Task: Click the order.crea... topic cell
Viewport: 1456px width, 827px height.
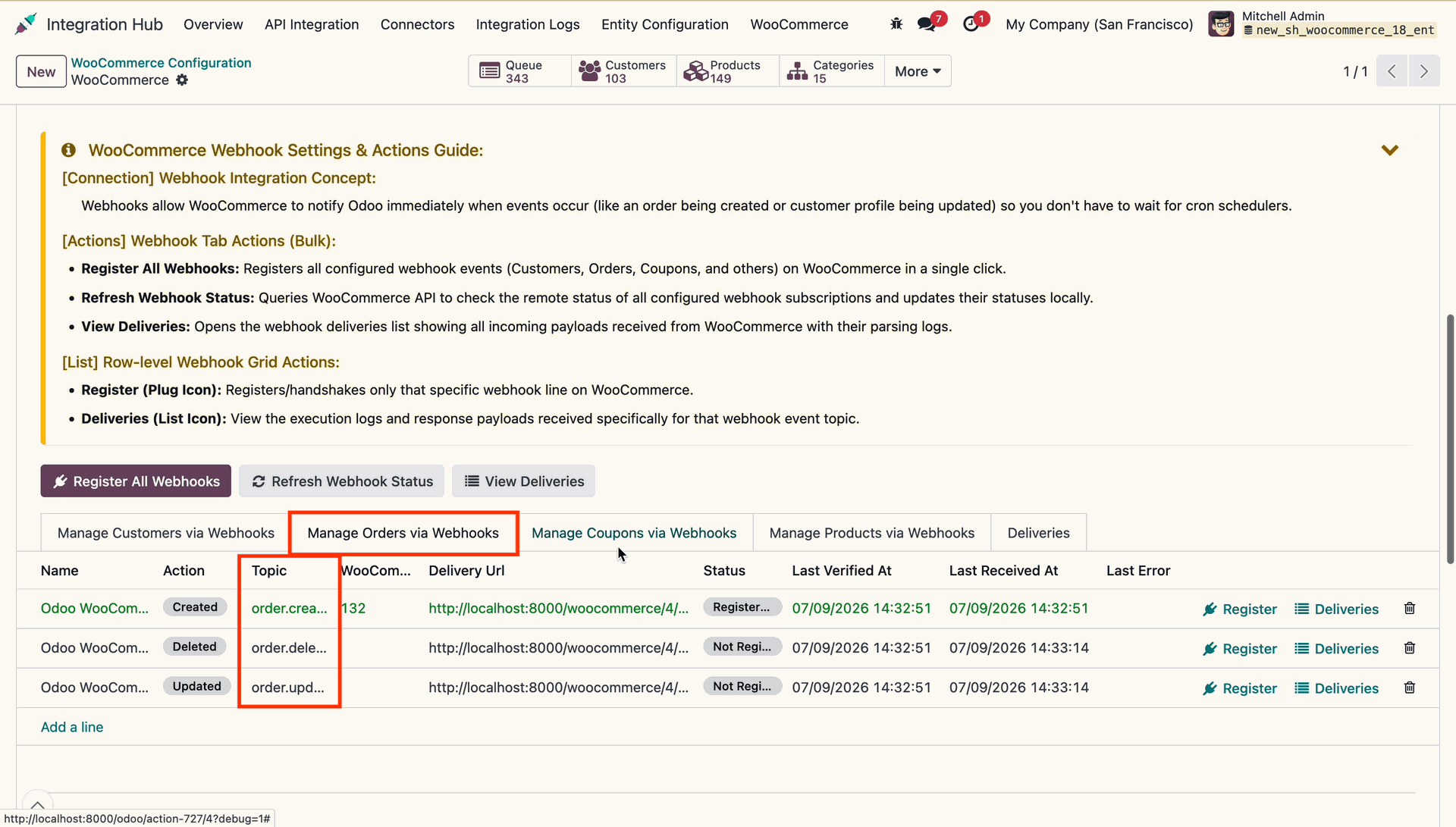Action: tap(290, 609)
